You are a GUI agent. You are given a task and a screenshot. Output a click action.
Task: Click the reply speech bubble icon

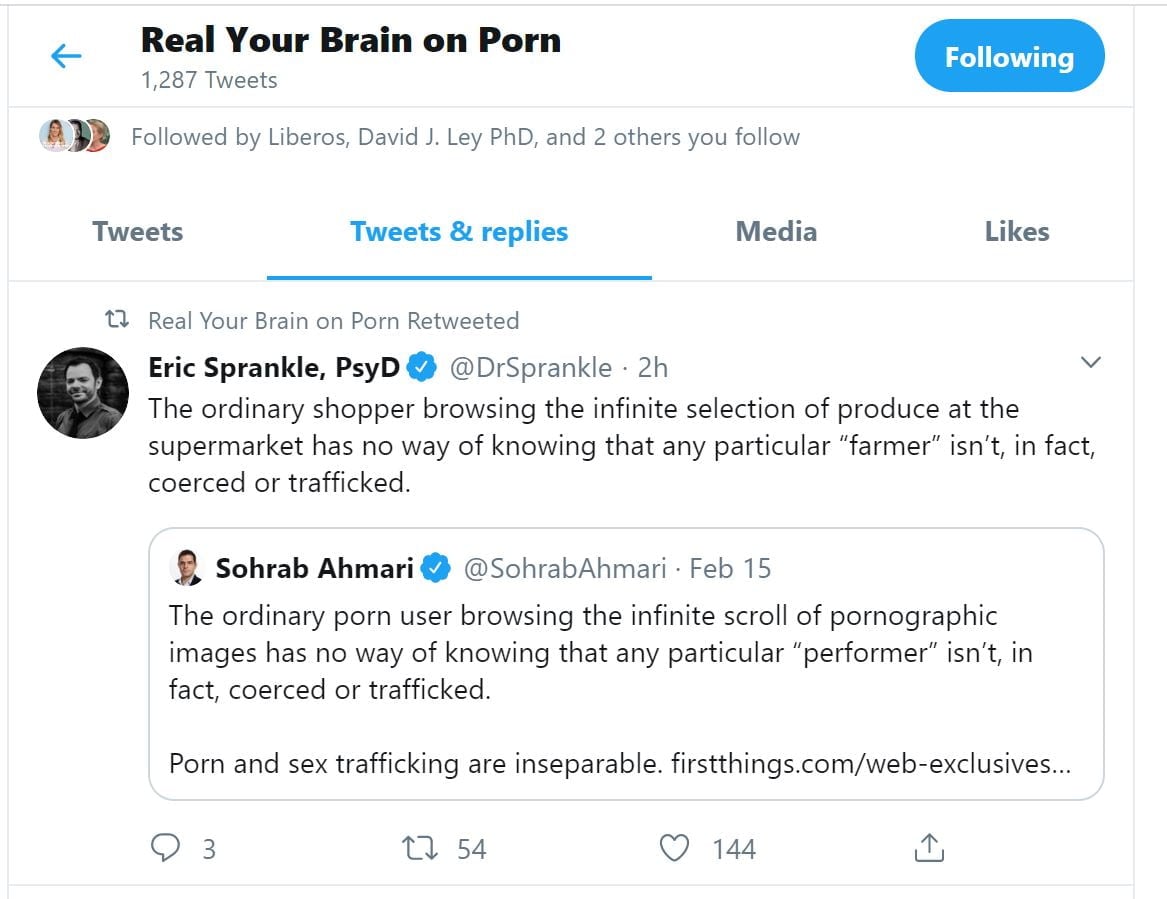click(165, 849)
